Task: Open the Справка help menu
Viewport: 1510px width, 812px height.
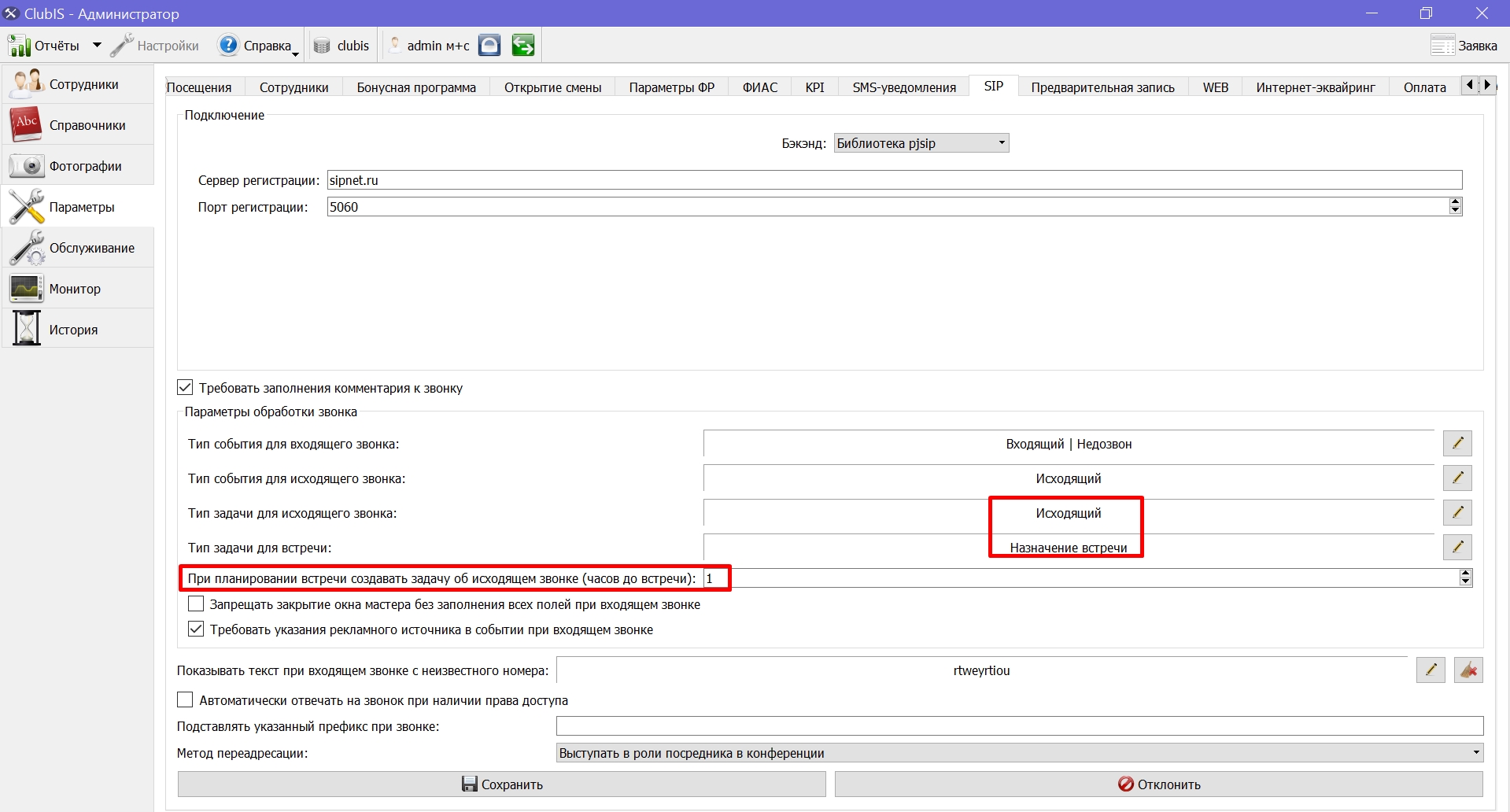Action: (x=259, y=46)
